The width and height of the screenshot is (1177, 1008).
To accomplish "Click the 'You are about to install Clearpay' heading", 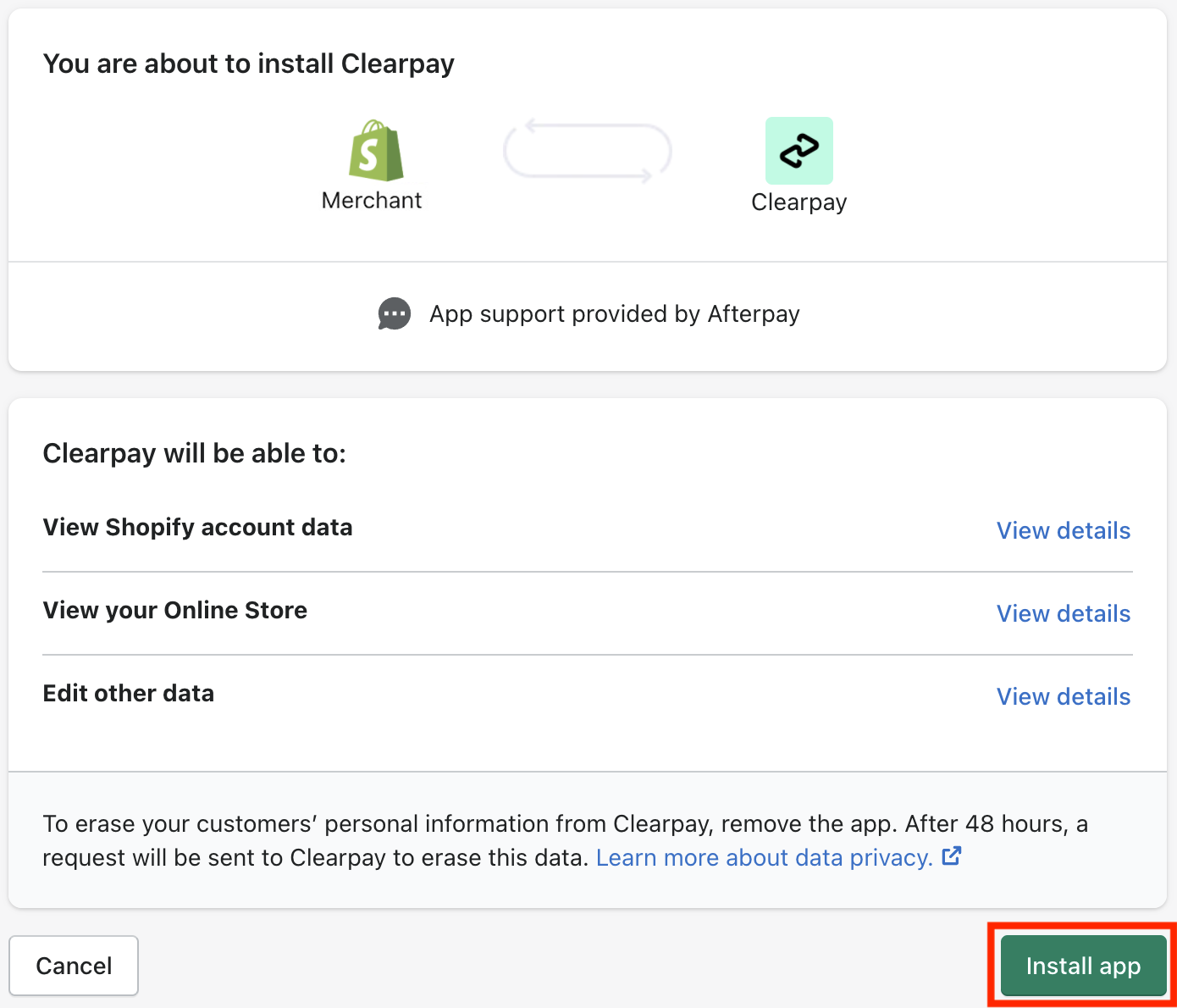I will [249, 64].
